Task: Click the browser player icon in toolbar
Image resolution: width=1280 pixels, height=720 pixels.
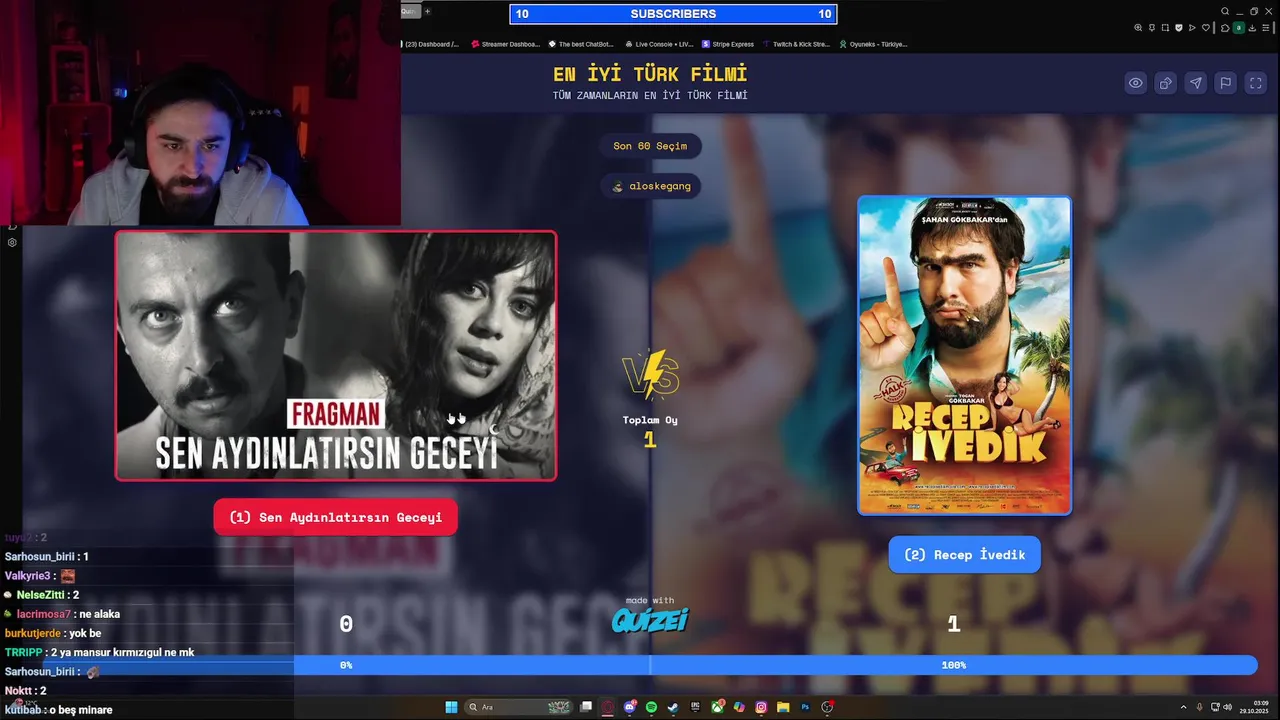Action: 1192,27
